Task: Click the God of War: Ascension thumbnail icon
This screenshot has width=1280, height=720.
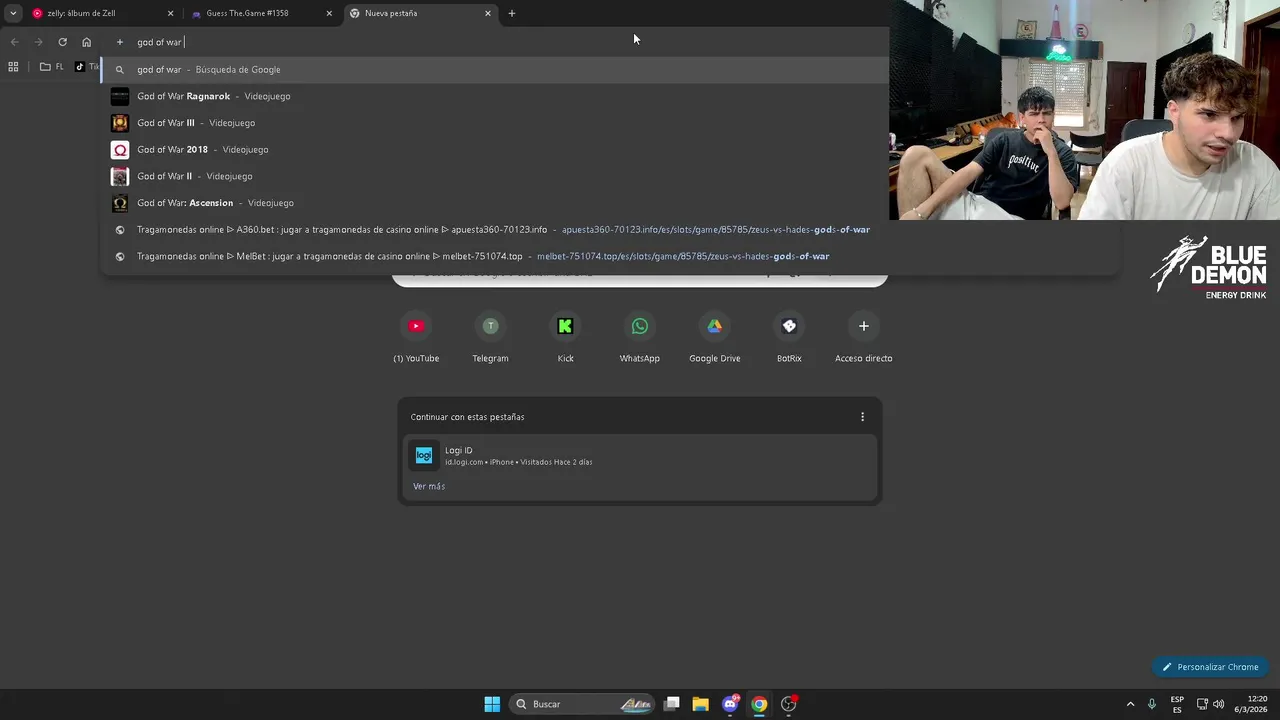Action: [x=120, y=203]
